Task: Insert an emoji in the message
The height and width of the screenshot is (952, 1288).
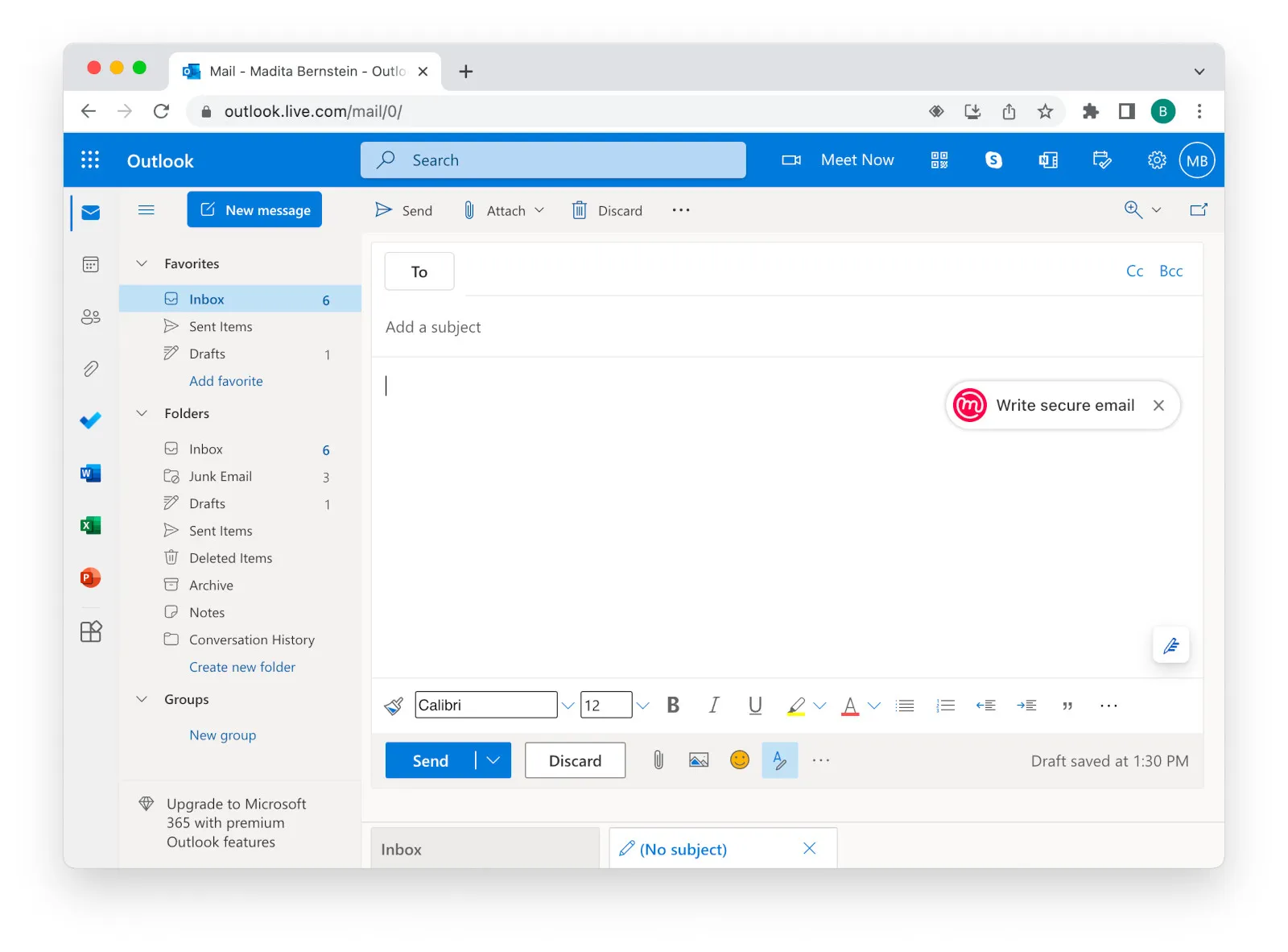Action: [738, 760]
